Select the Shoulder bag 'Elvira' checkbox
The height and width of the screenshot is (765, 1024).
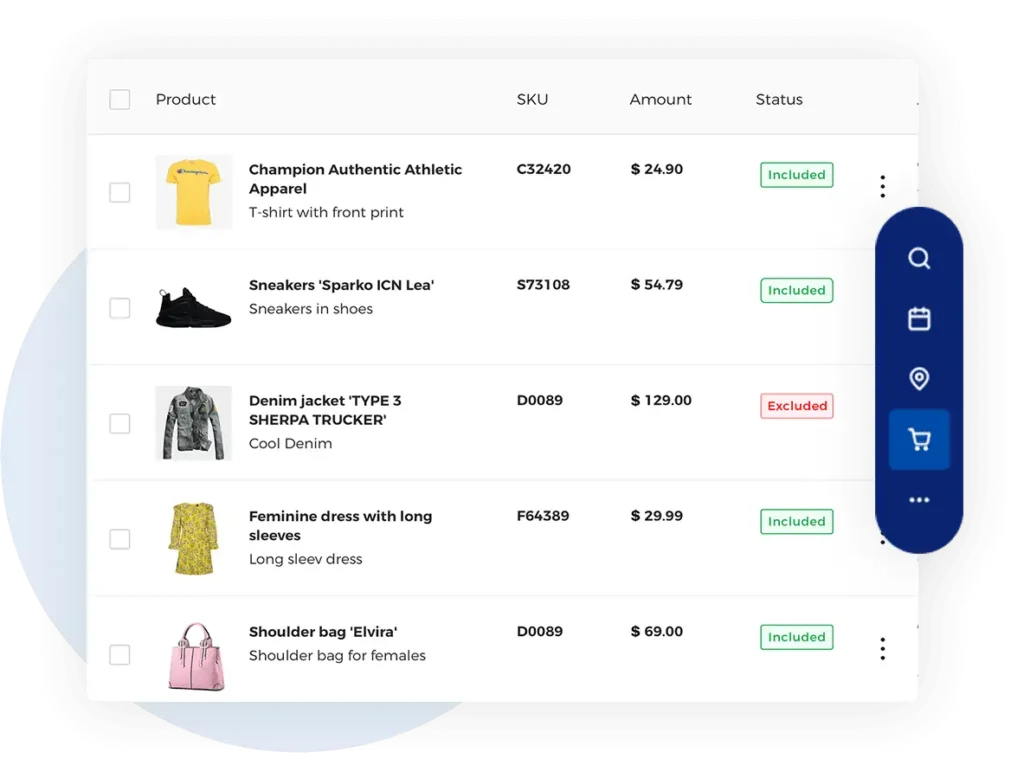120,655
